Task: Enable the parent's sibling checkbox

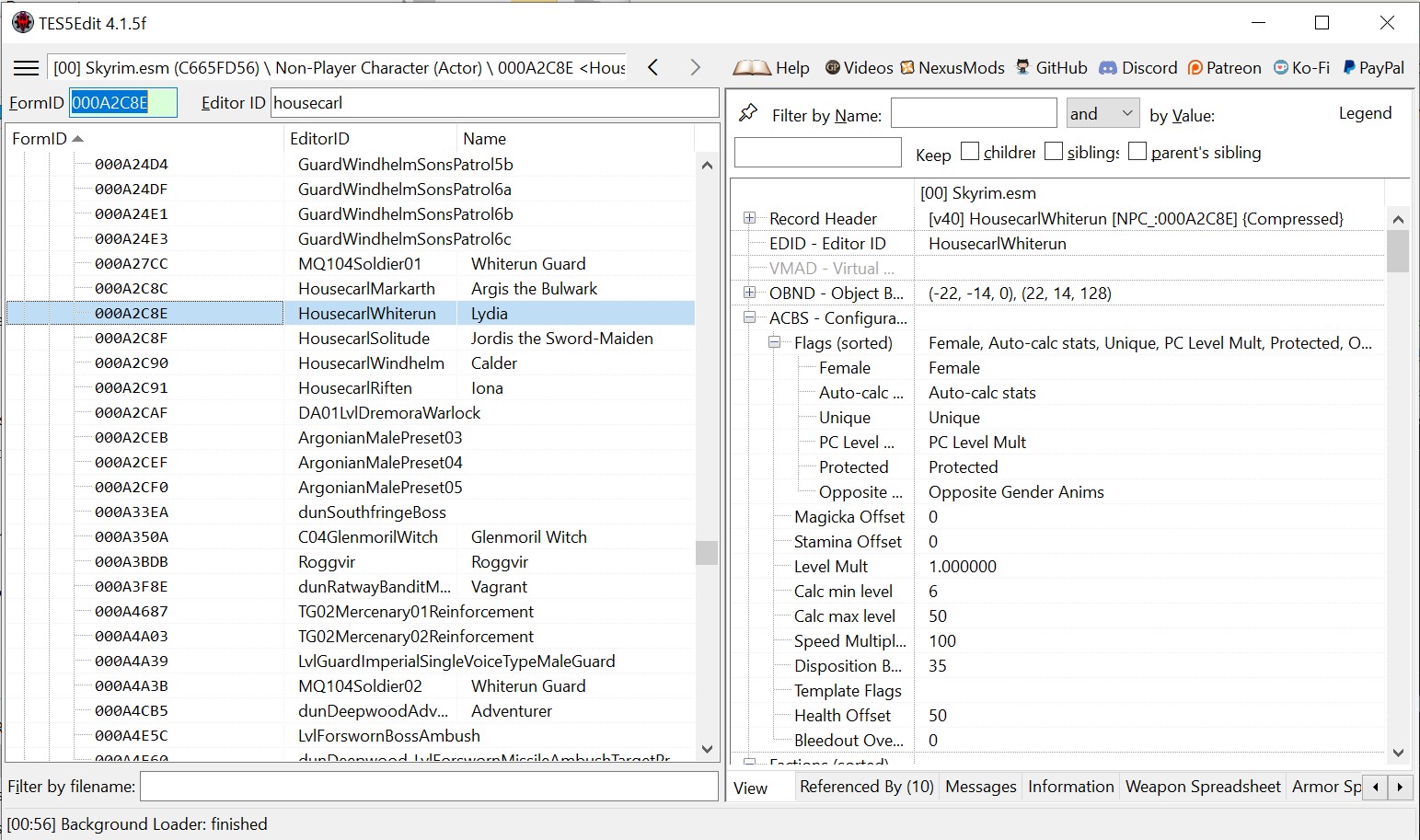Action: (1137, 151)
